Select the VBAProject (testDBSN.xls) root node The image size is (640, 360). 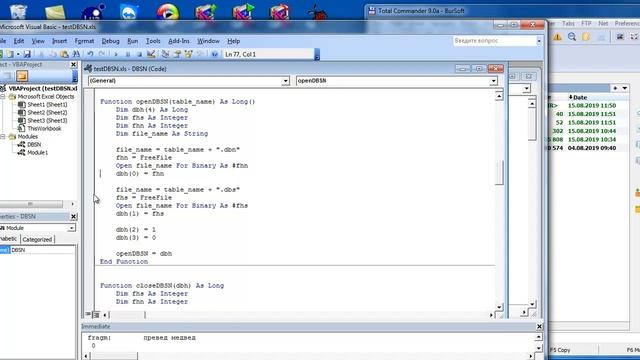point(42,89)
